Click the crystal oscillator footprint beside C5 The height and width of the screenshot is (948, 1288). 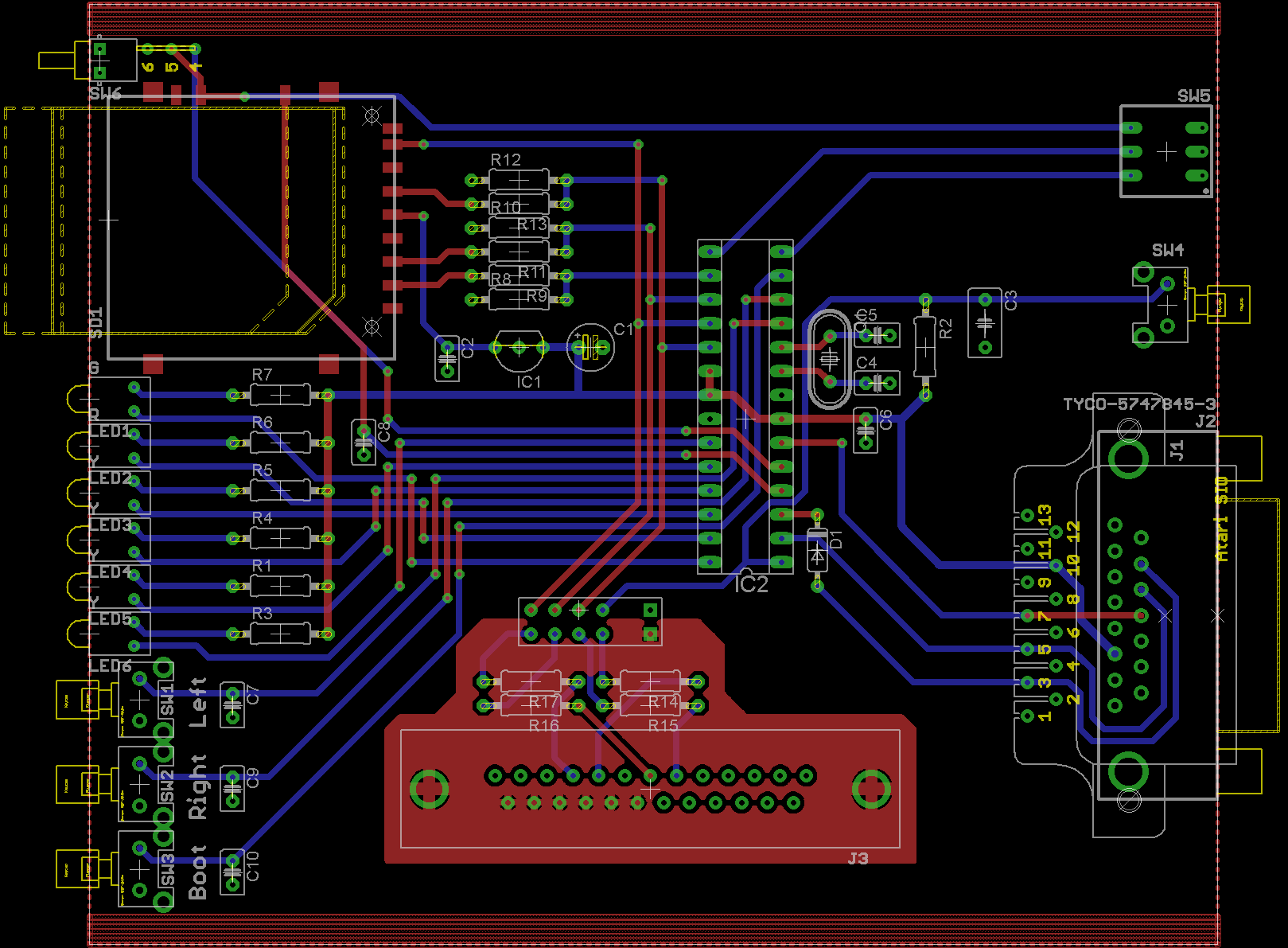click(x=829, y=359)
